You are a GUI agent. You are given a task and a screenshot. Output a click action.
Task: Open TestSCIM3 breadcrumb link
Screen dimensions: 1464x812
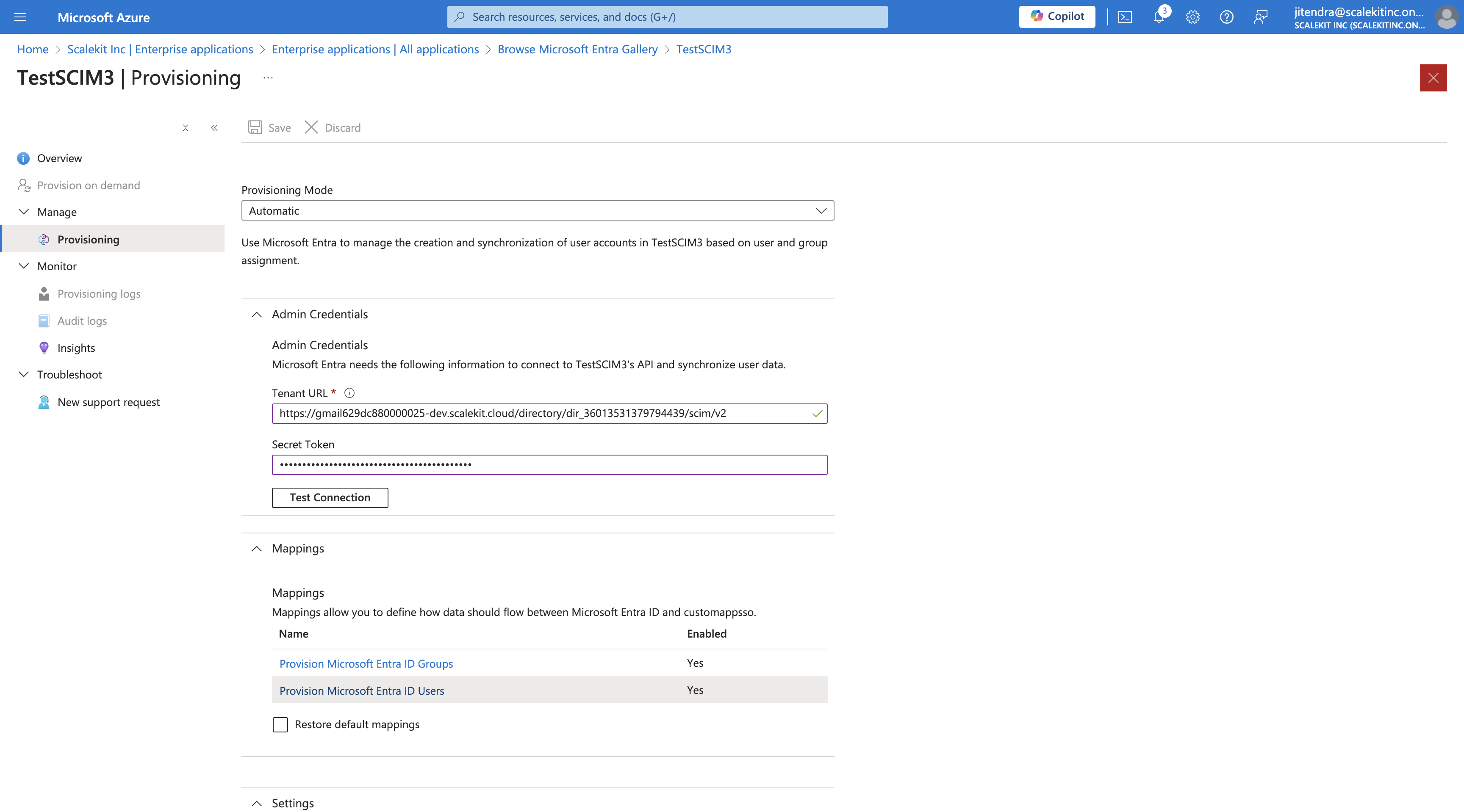point(704,49)
